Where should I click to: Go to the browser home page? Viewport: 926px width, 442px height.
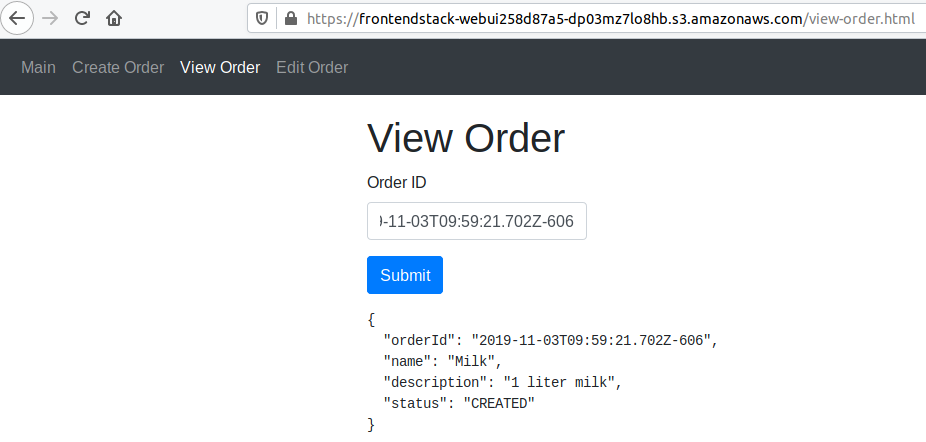(115, 18)
